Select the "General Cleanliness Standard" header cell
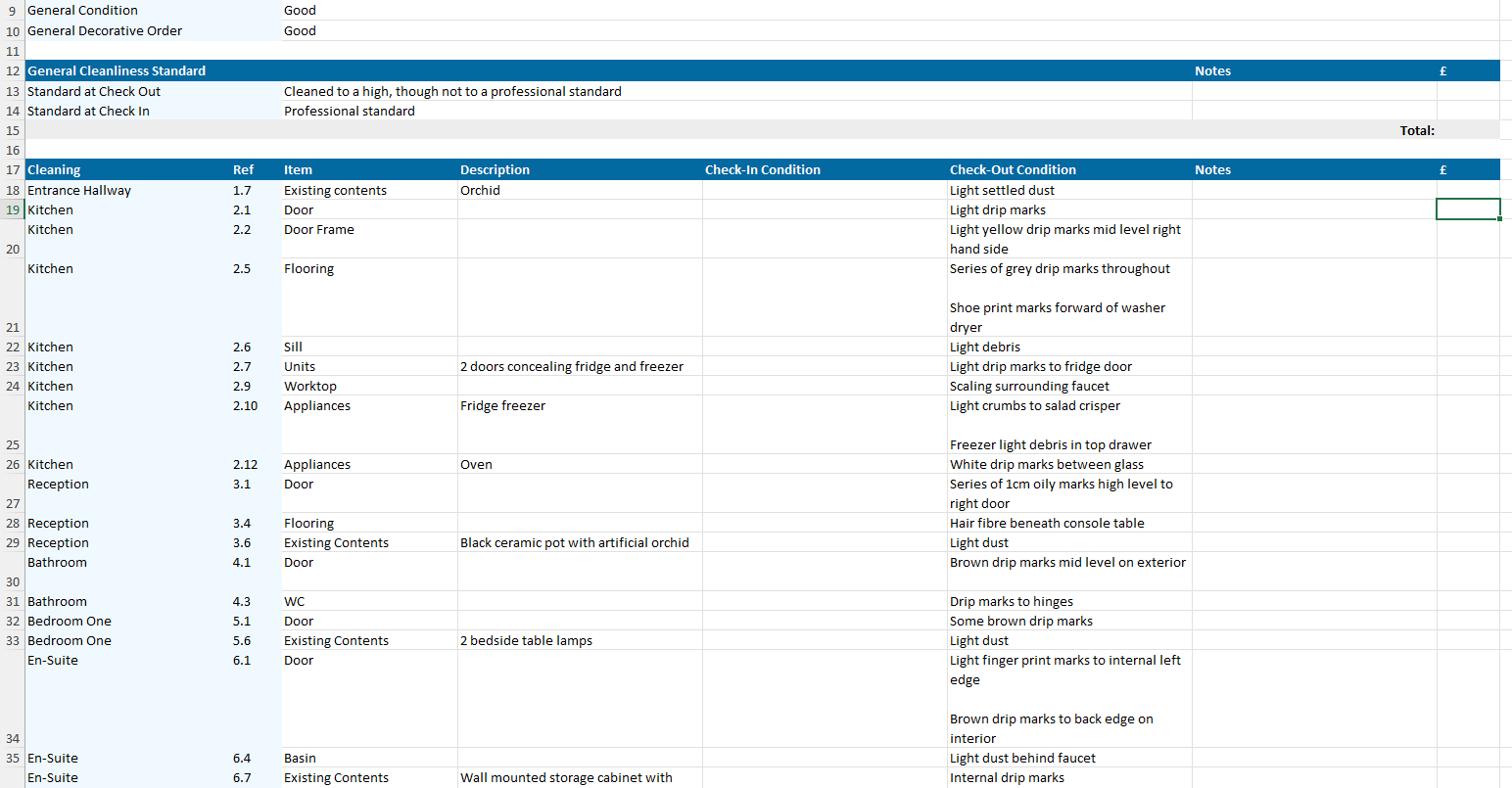This screenshot has height=788, width=1512. pyautogui.click(x=117, y=70)
